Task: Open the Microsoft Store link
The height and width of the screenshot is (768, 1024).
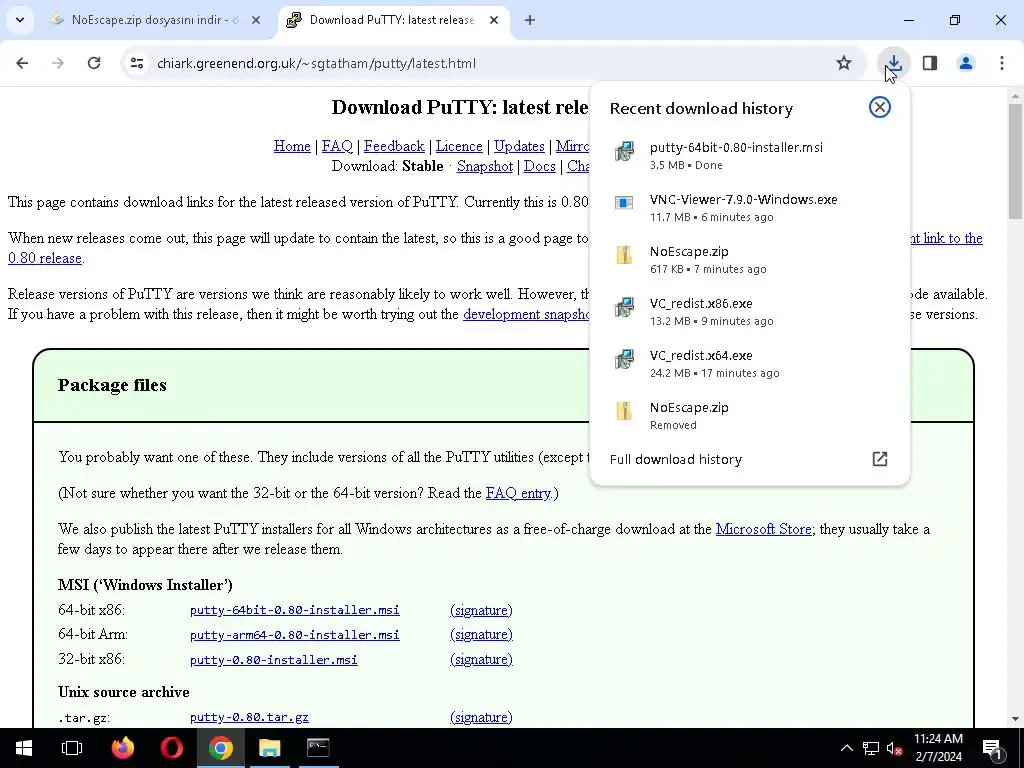Action: 763,530
